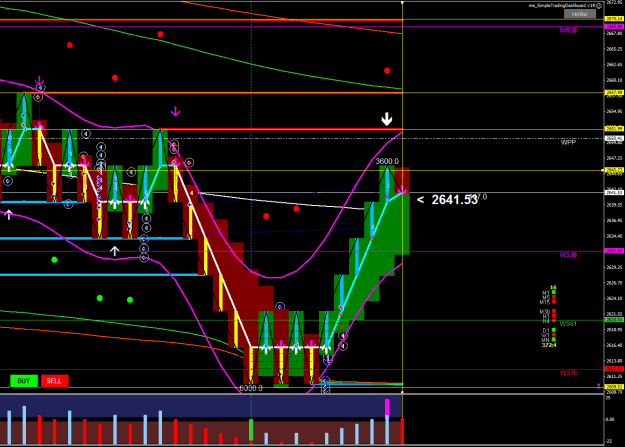
Task: Select the WS38 support label
Action: point(568,254)
